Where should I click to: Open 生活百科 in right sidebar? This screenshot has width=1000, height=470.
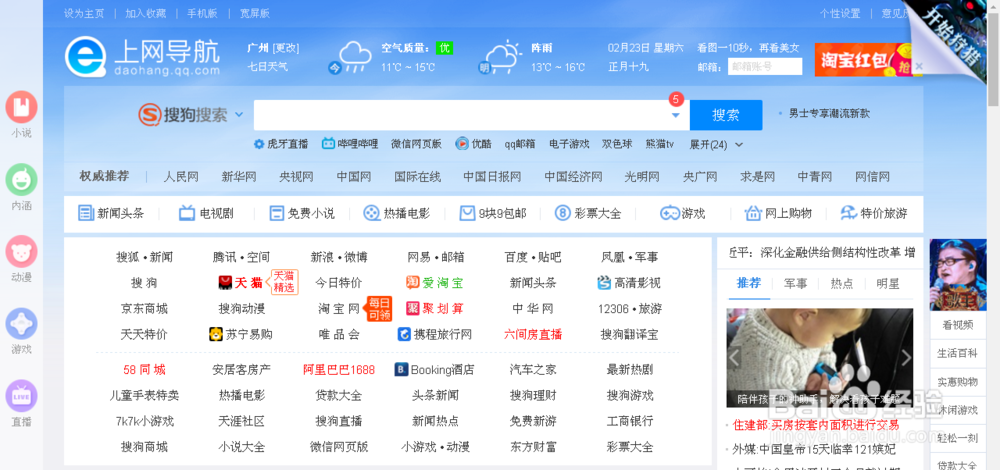pyautogui.click(x=958, y=353)
